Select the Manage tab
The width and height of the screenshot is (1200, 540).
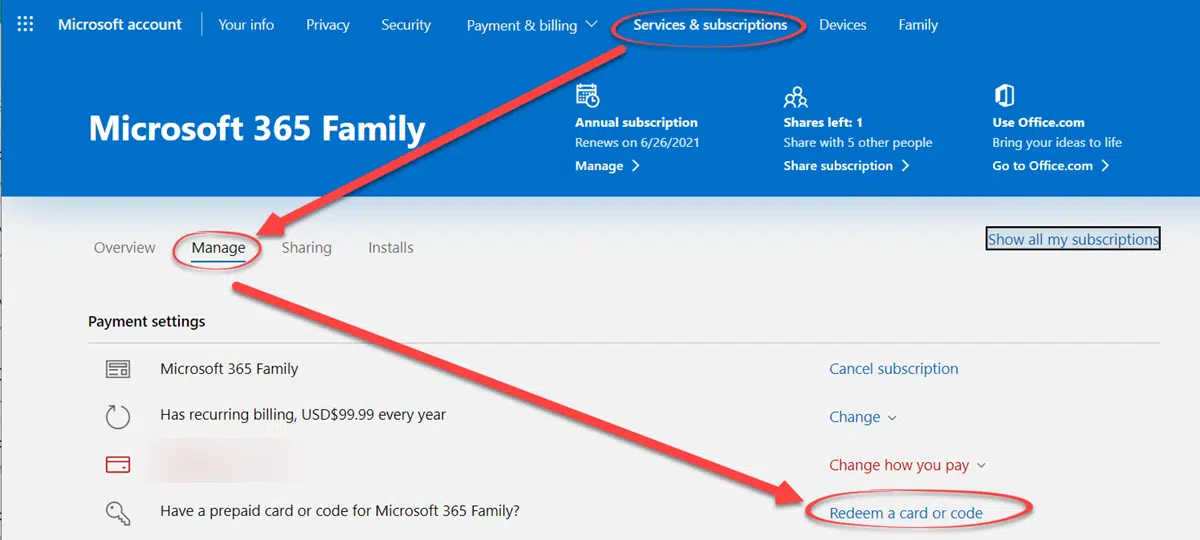coord(219,248)
